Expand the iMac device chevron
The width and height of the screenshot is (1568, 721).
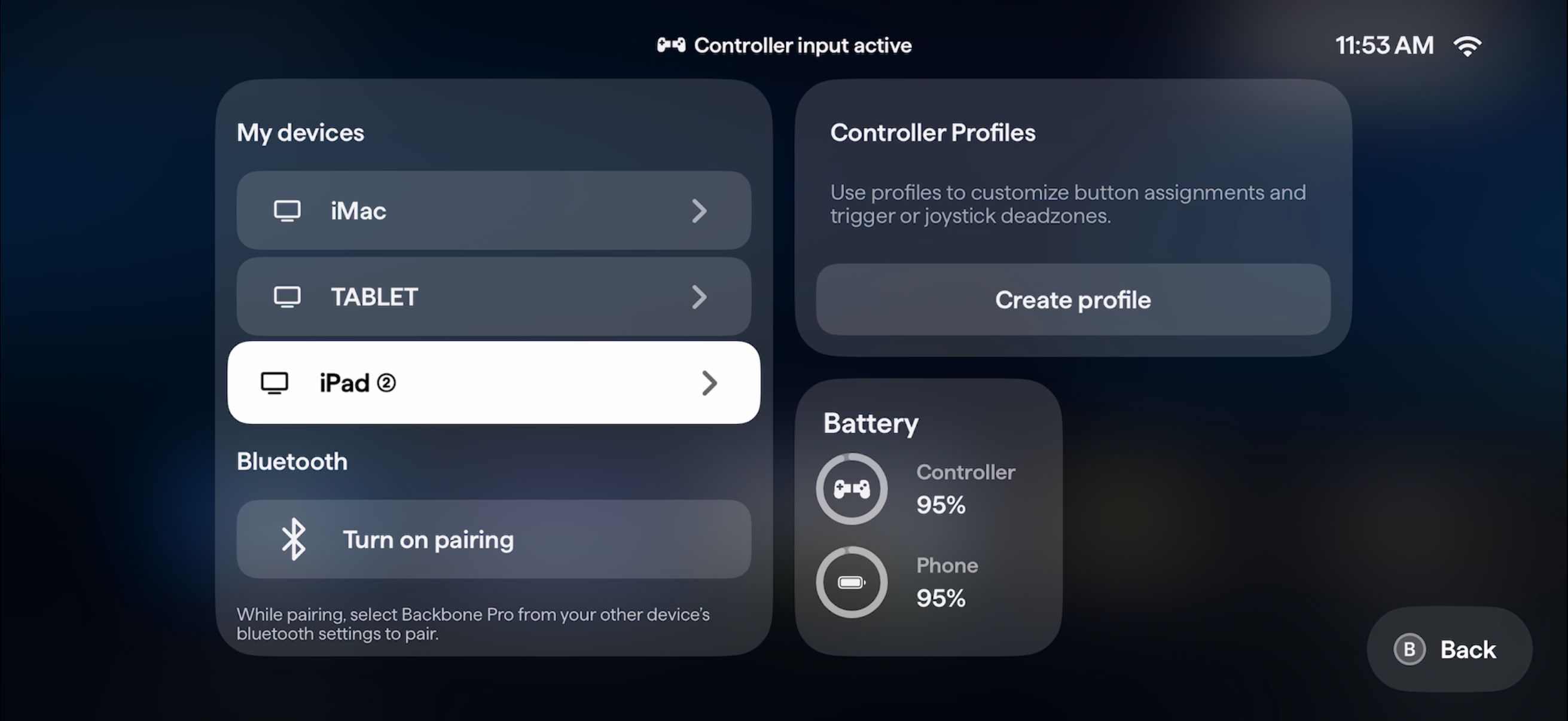coord(700,211)
